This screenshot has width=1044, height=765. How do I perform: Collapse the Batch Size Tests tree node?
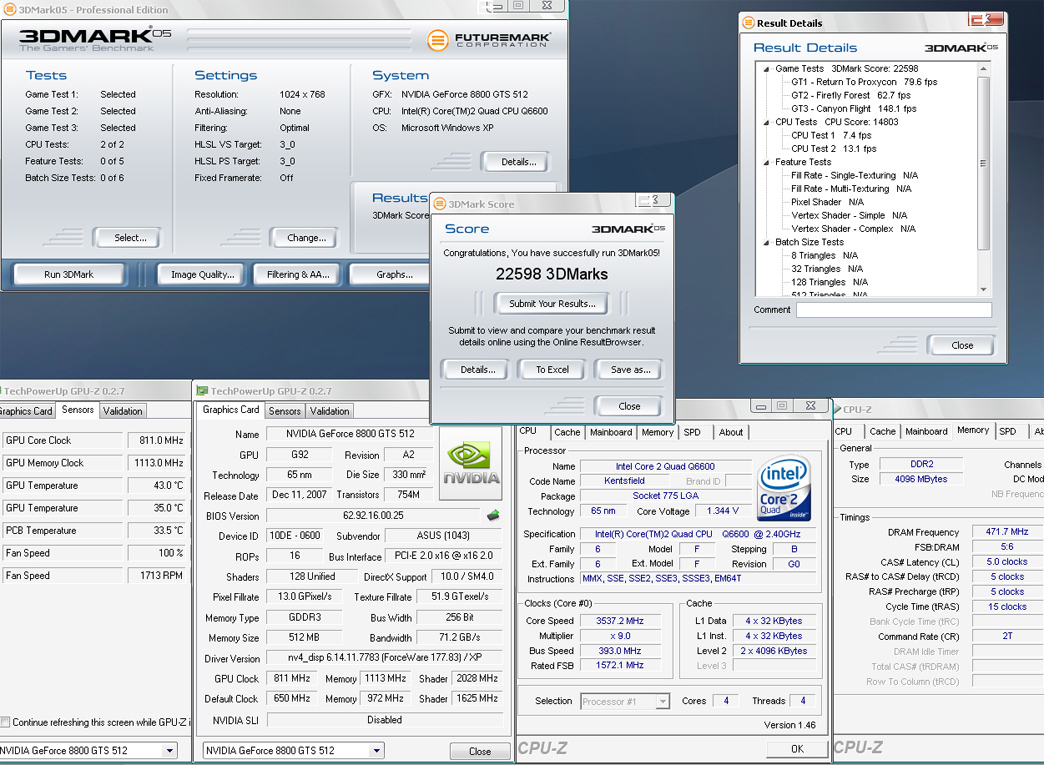coord(766,242)
